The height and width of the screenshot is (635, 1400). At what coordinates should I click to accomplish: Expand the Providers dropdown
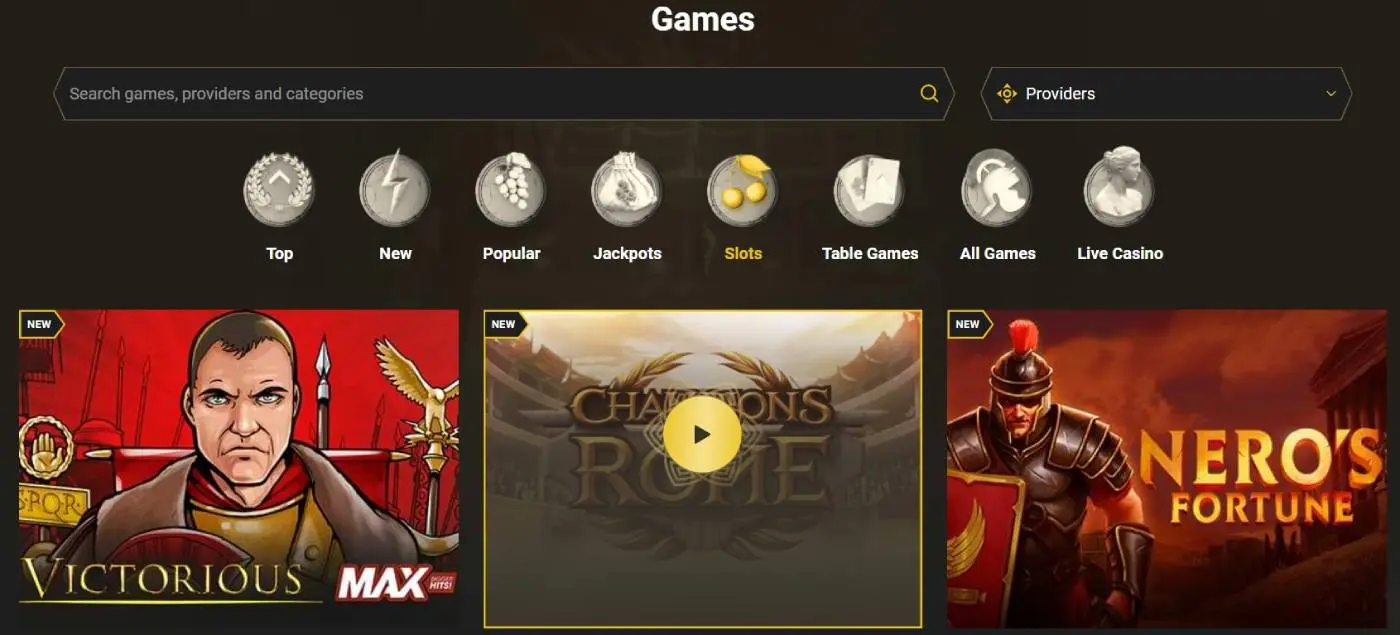(1166, 94)
